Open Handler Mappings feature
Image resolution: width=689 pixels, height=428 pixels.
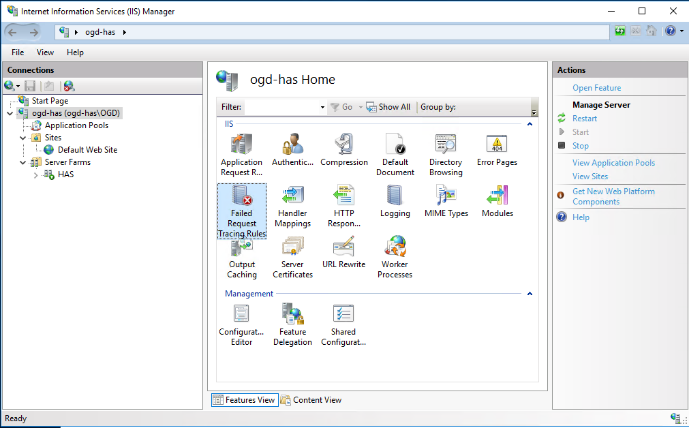pos(292,206)
